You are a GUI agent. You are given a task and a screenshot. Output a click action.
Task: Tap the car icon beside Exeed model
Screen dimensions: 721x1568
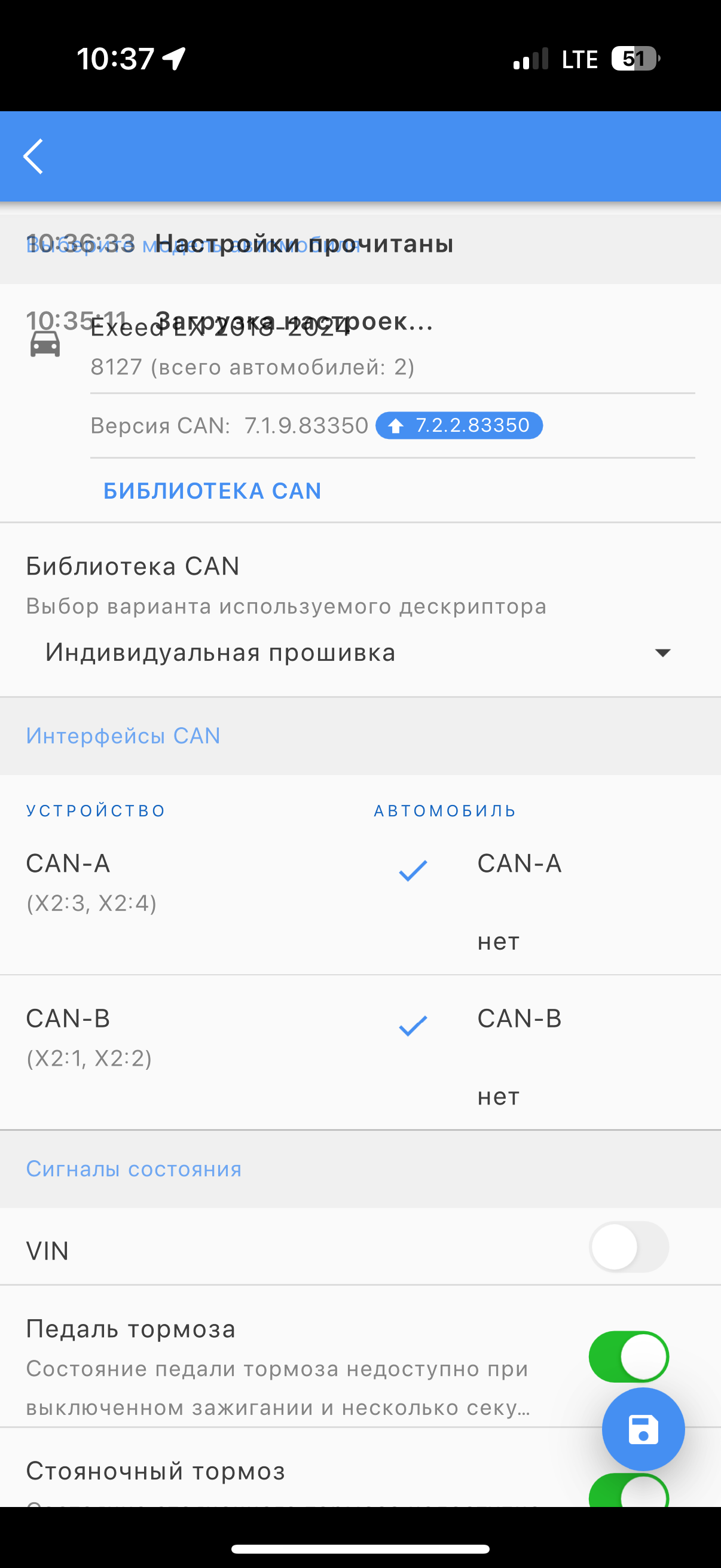point(45,344)
